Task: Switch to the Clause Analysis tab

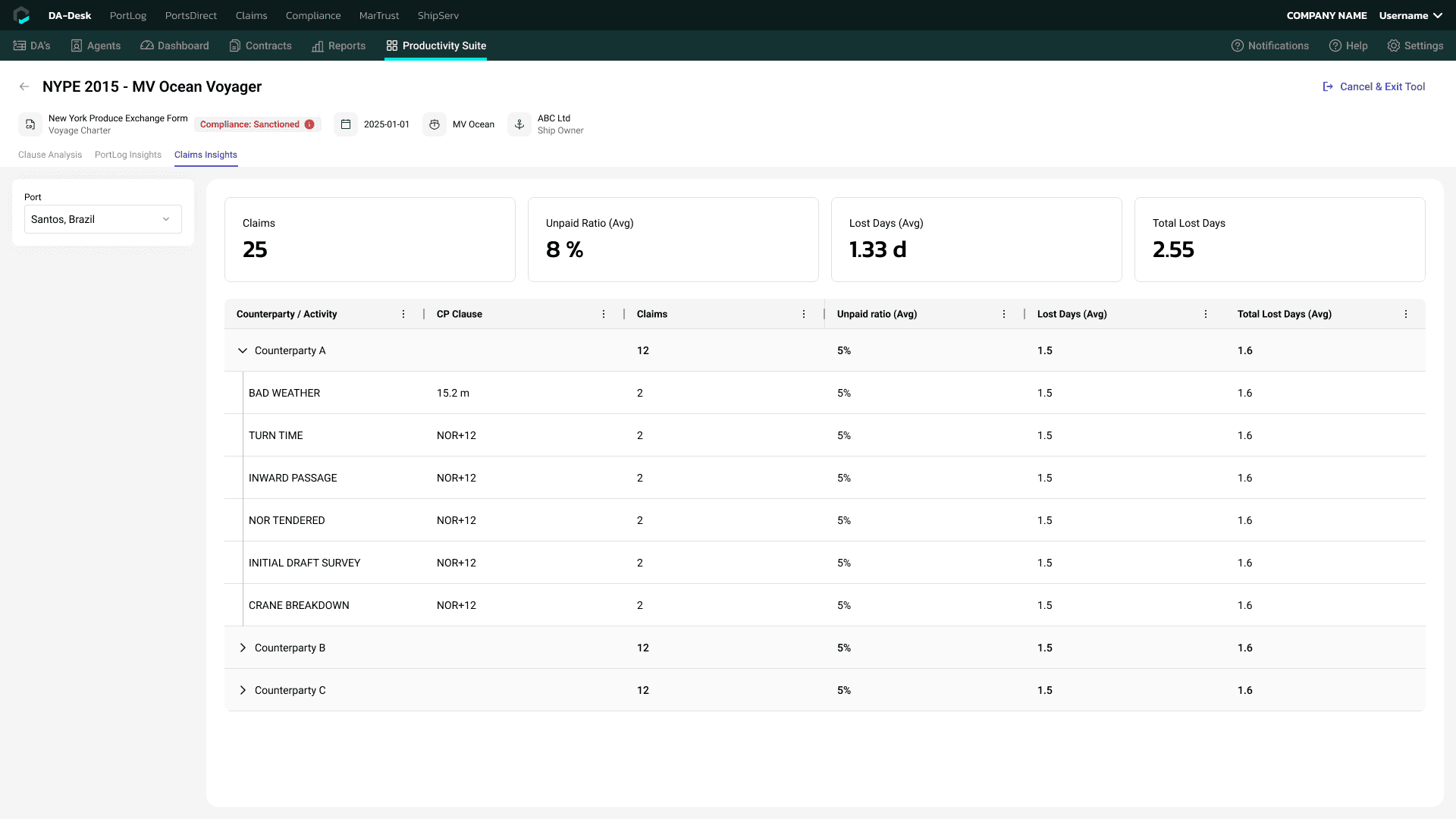Action: [x=50, y=155]
